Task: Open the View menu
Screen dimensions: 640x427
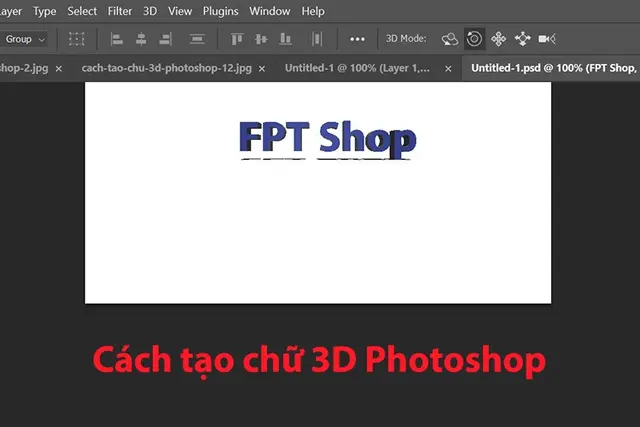Action: (180, 11)
